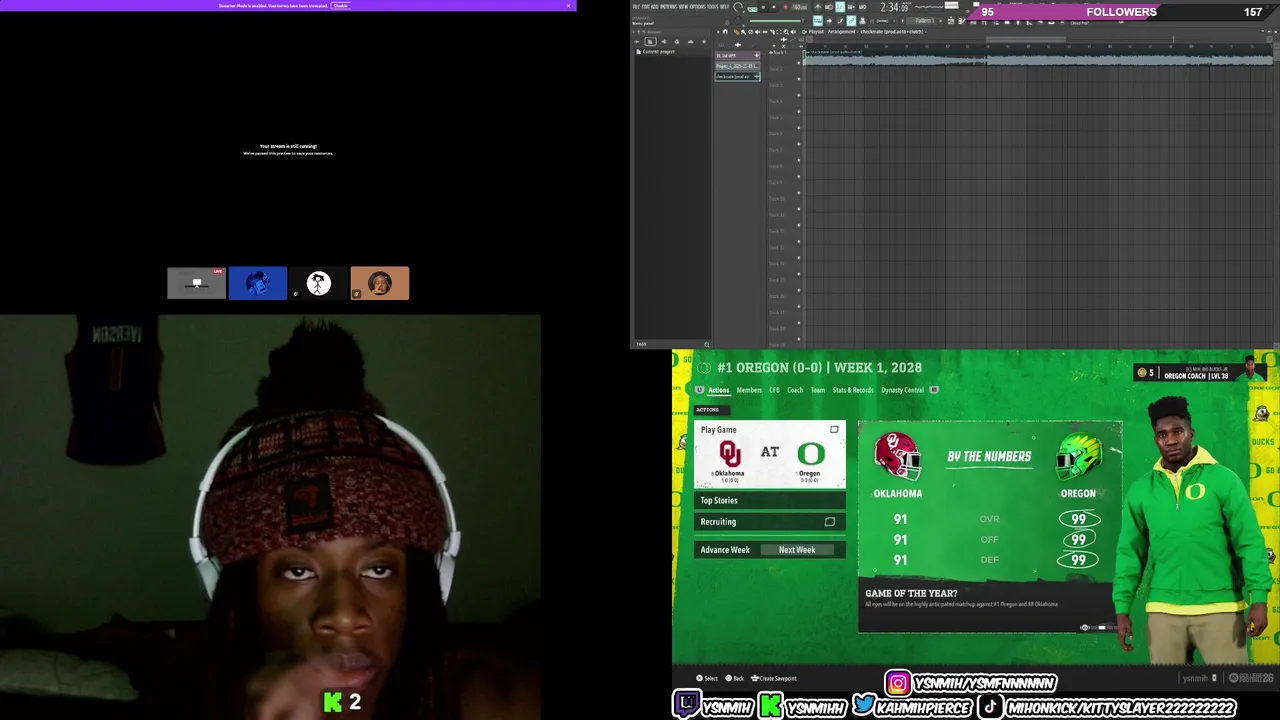Click Disable in Streamer Mode banner

[341, 5]
